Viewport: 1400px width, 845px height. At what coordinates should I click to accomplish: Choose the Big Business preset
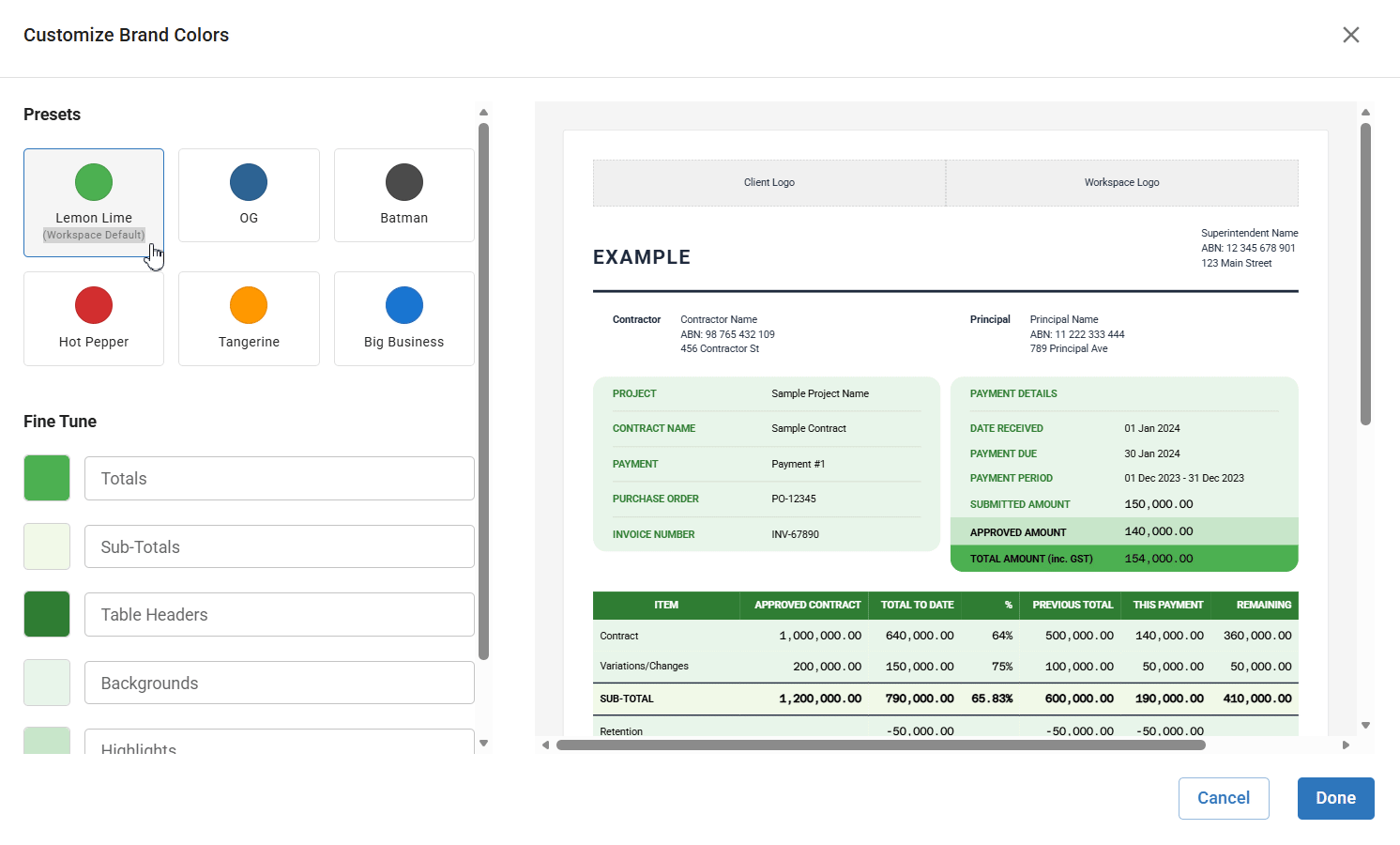coord(403,318)
